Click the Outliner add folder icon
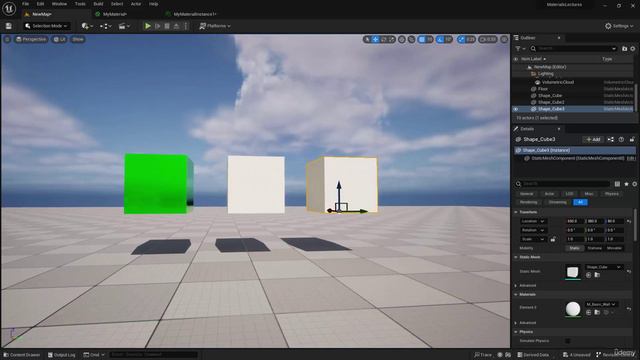The height and width of the screenshot is (360, 640). click(624, 49)
